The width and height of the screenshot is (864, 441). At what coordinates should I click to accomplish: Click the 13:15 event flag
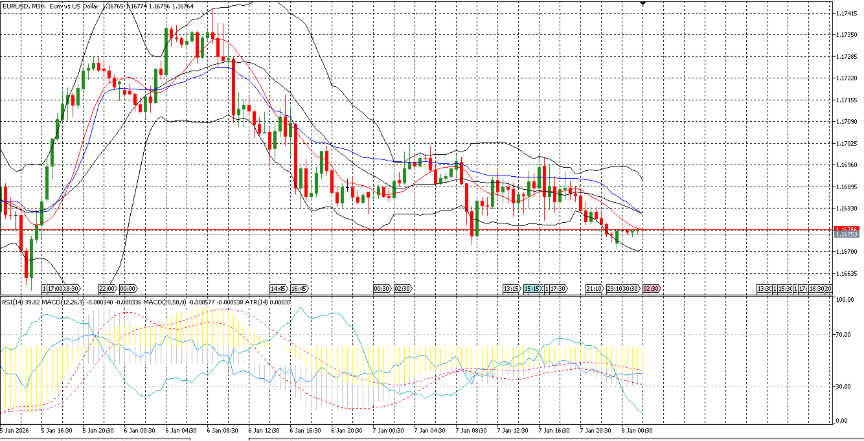point(511,288)
